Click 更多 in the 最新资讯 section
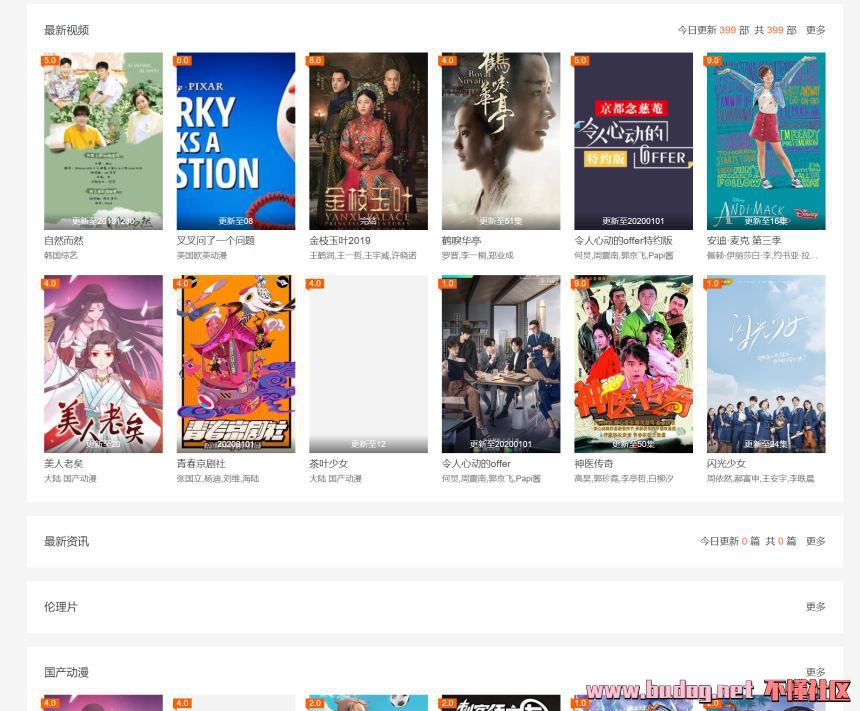Screen dimensions: 860x711 (x=816, y=542)
